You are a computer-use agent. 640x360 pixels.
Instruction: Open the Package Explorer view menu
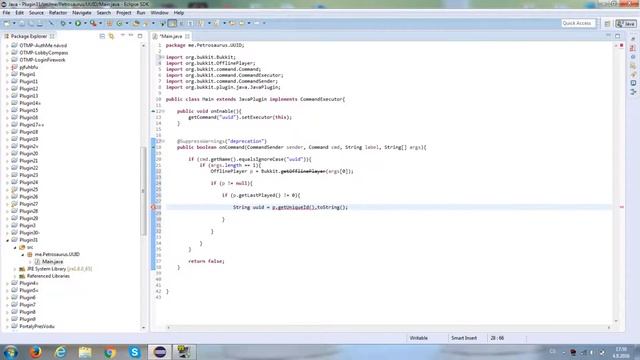[x=122, y=36]
